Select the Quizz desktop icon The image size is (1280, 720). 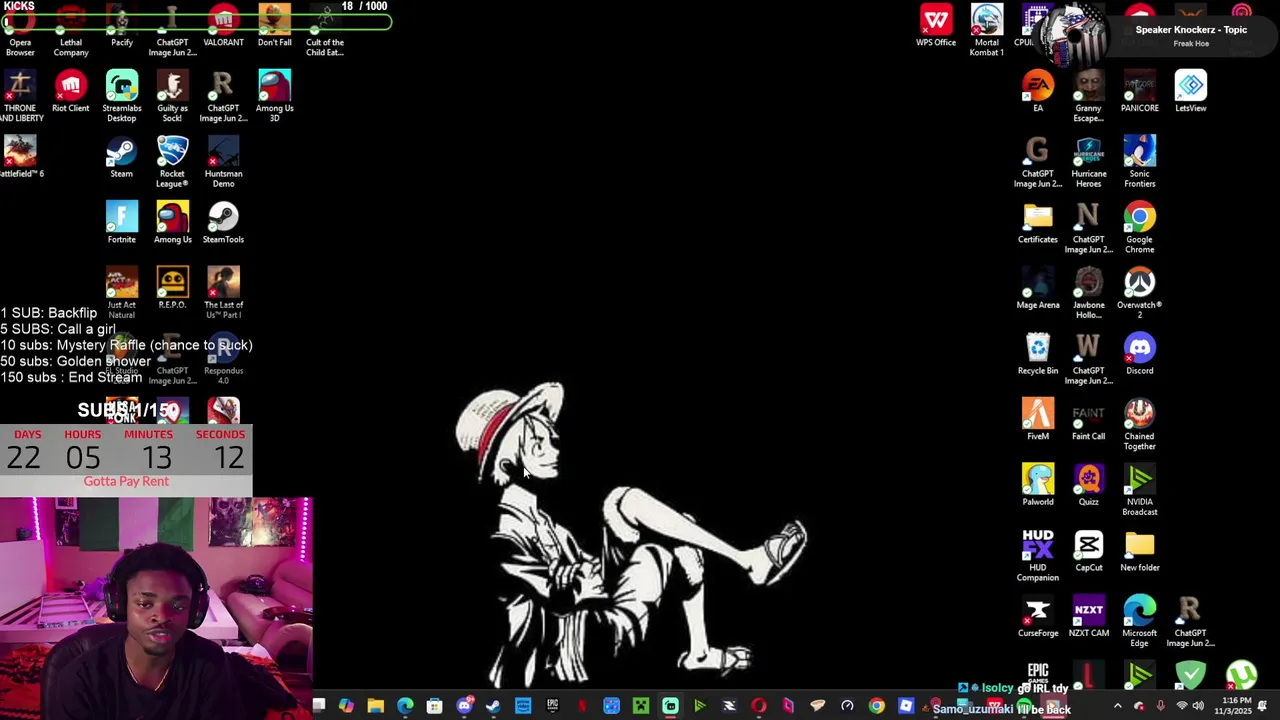pos(1089,485)
